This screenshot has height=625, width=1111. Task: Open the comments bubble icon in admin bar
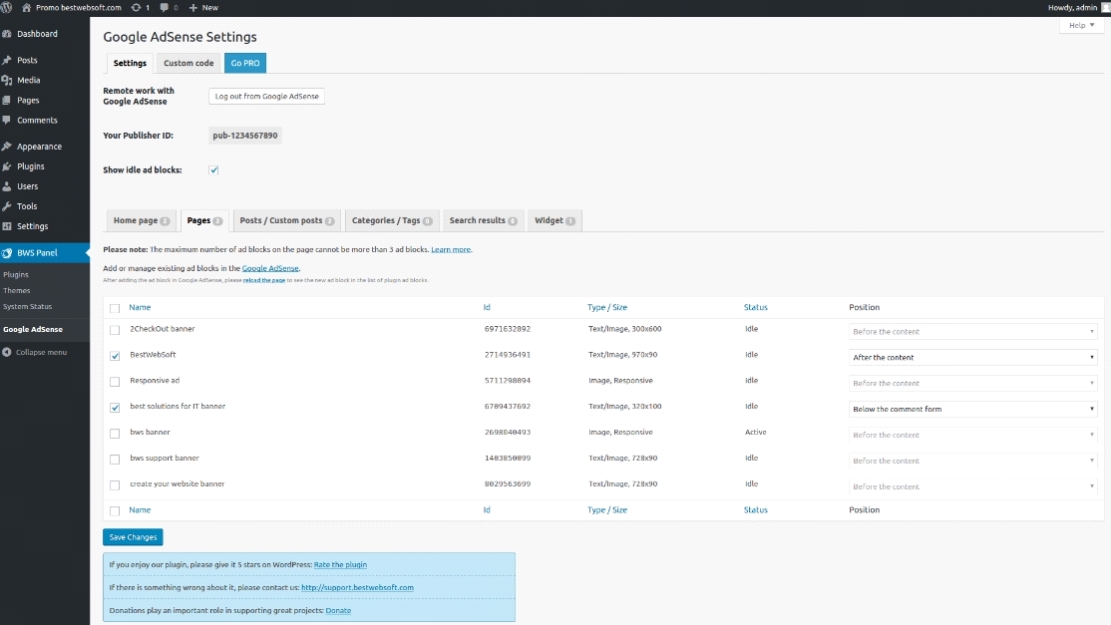tap(164, 8)
